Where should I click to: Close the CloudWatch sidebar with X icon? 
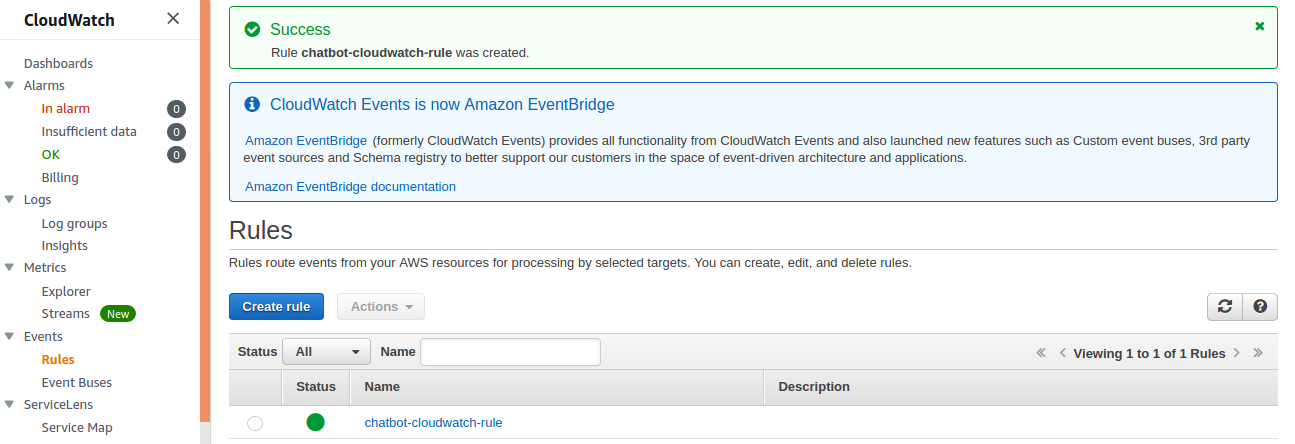173,18
